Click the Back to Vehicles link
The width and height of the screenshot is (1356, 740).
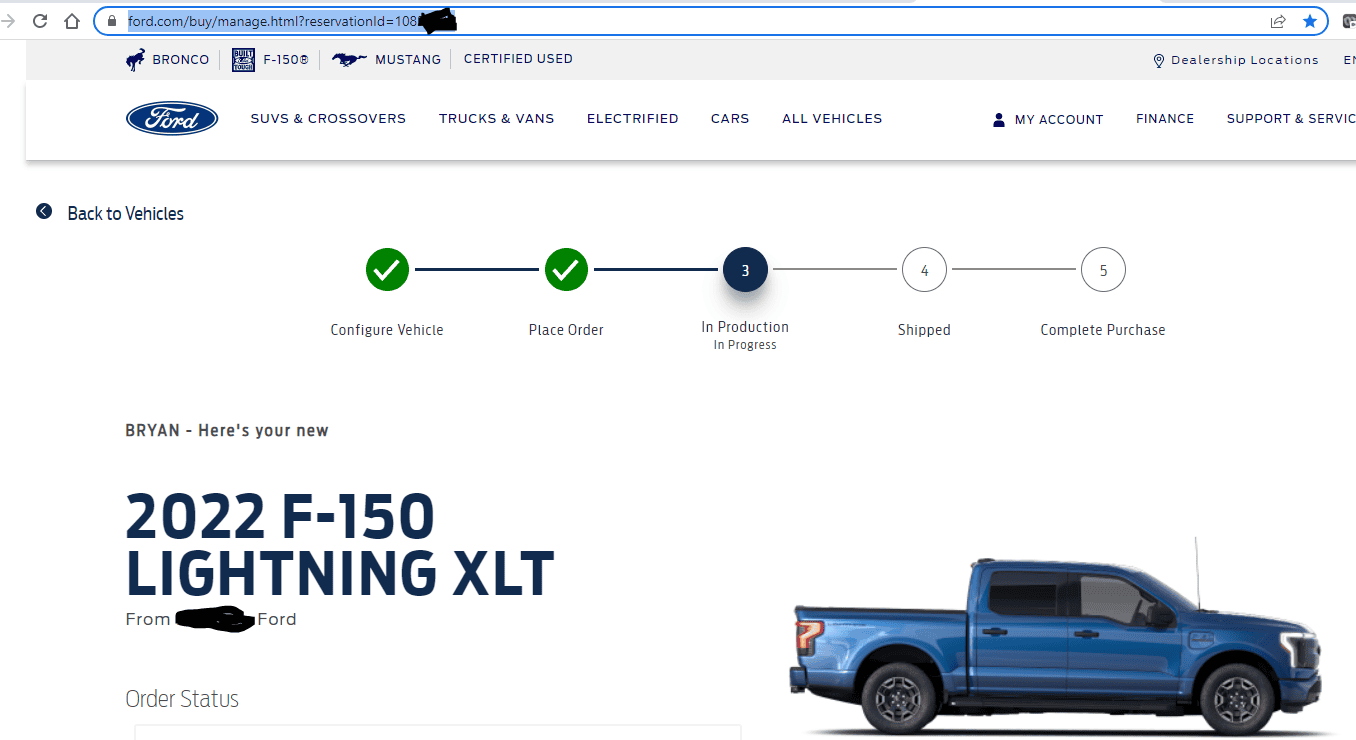(x=126, y=213)
